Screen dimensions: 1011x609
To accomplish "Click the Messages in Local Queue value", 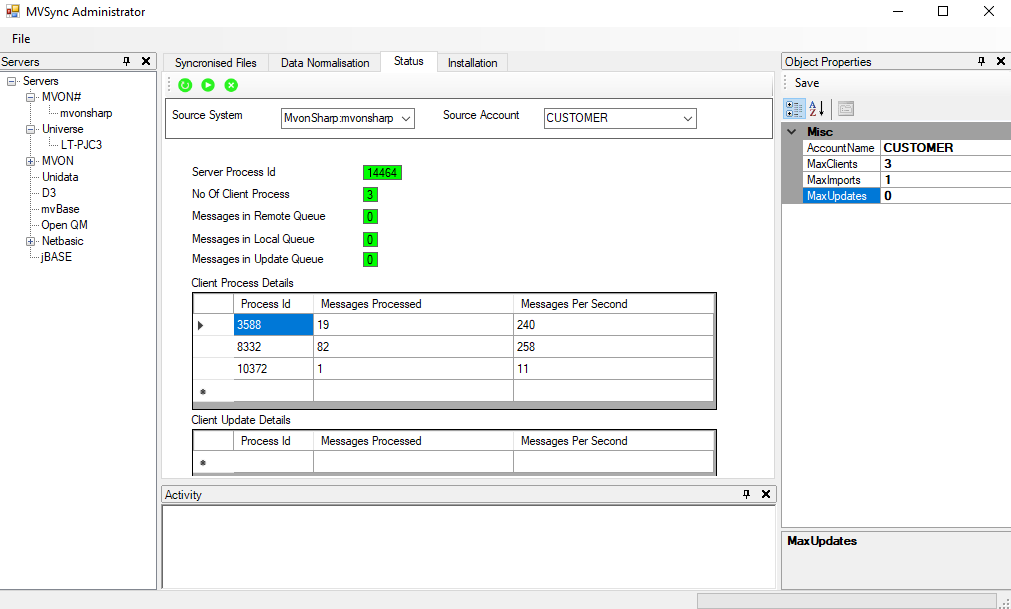I will coord(370,240).
